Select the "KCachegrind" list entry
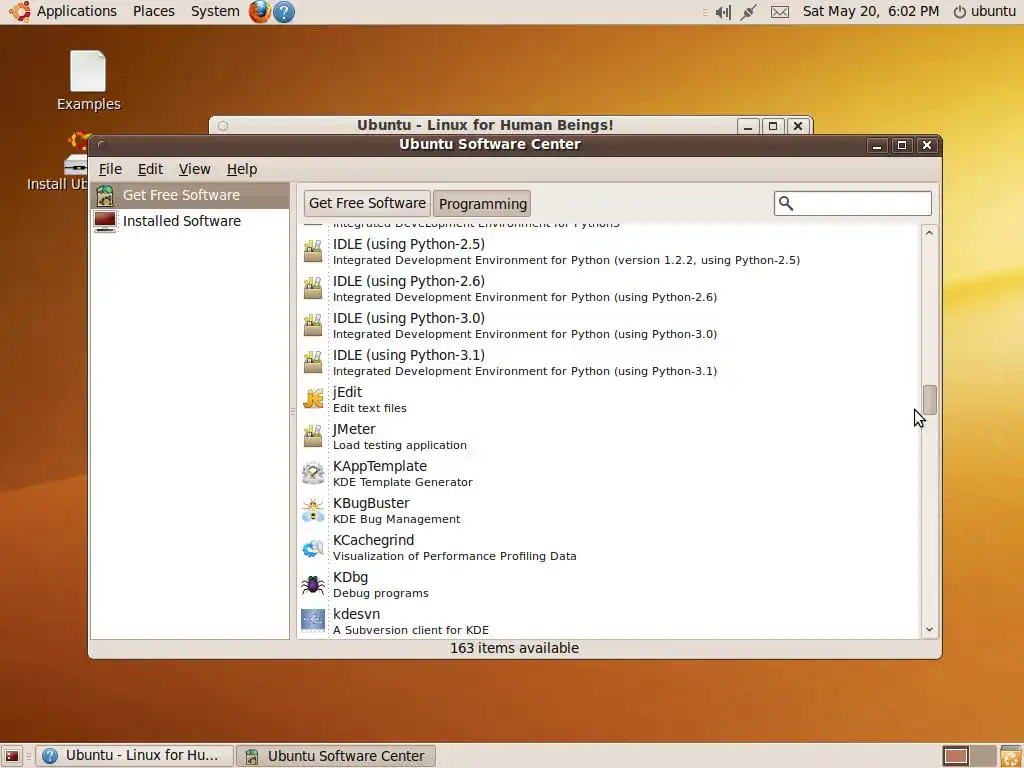 coord(608,548)
